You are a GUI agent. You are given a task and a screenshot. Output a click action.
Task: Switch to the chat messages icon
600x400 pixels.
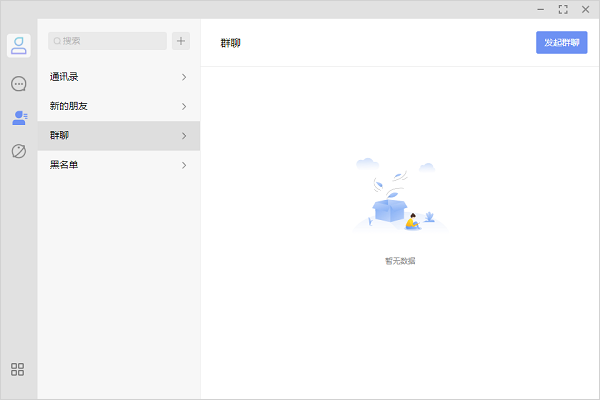19,84
